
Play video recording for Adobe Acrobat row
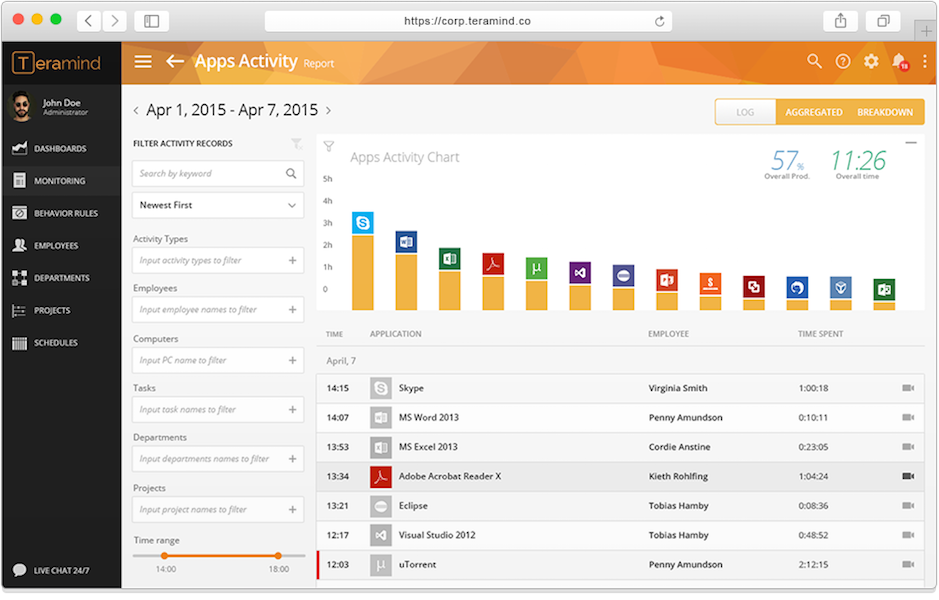tap(908, 476)
